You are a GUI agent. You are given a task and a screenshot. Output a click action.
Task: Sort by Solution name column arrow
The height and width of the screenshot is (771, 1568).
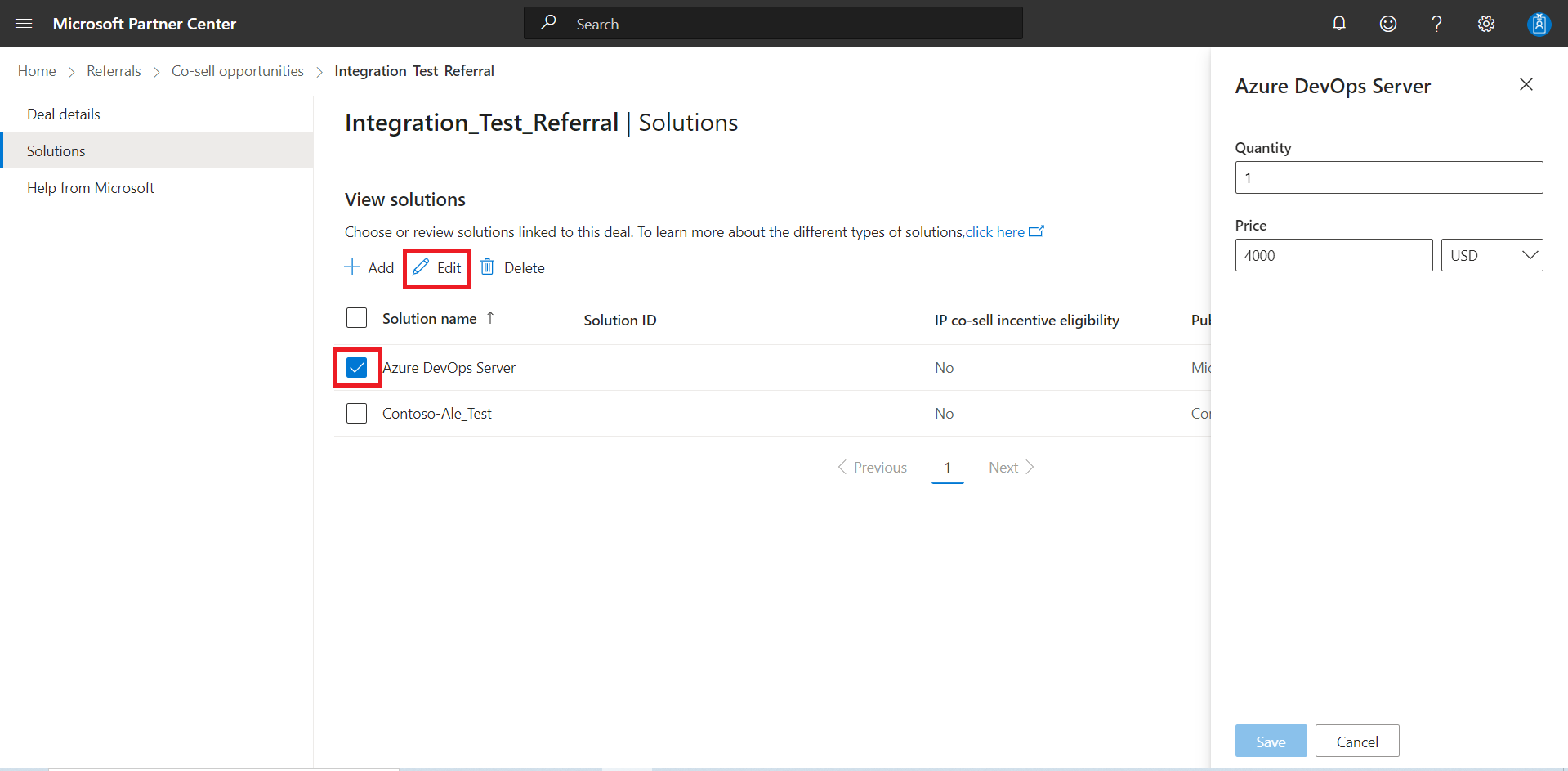coord(490,318)
